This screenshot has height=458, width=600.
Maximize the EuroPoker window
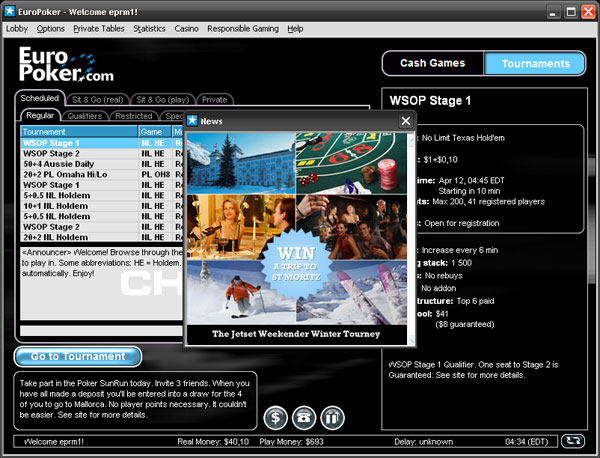coord(571,12)
